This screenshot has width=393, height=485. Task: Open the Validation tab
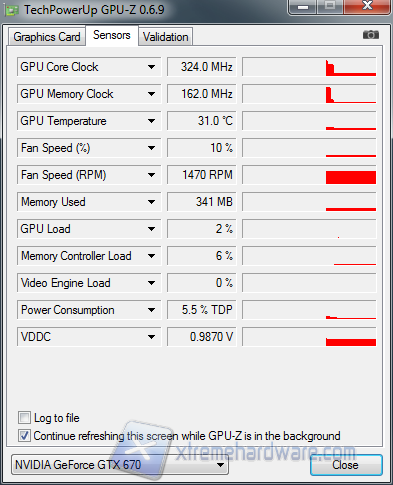point(166,37)
